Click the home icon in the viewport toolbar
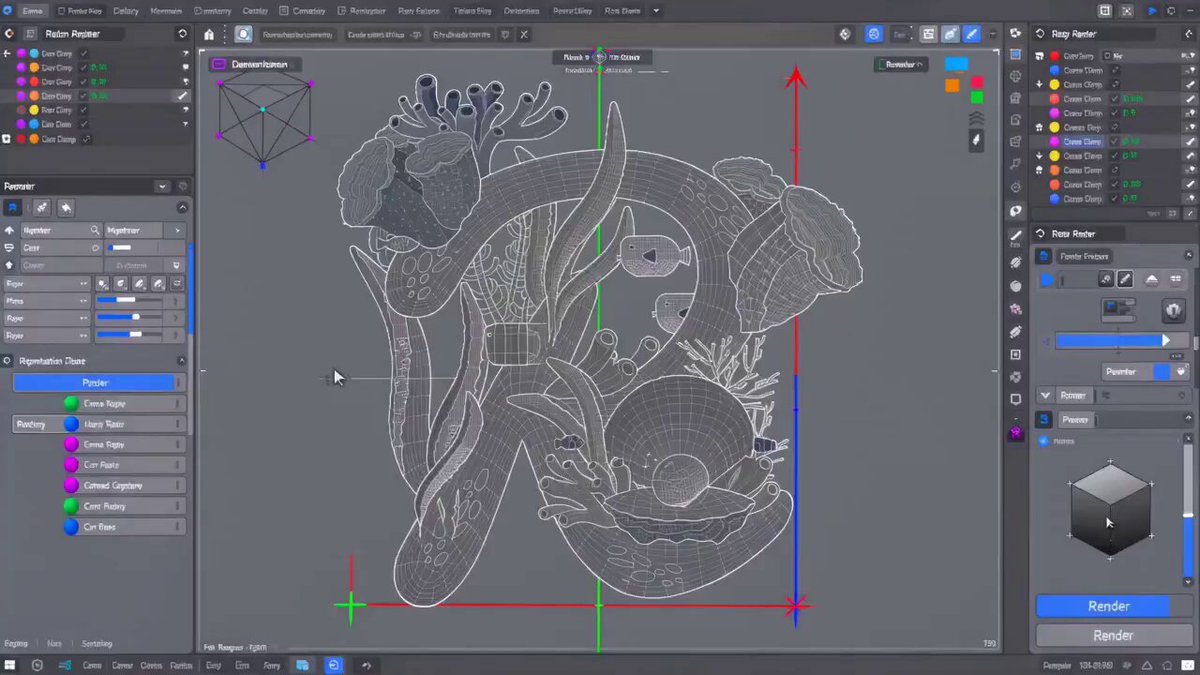This screenshot has height=675, width=1200. pos(209,34)
